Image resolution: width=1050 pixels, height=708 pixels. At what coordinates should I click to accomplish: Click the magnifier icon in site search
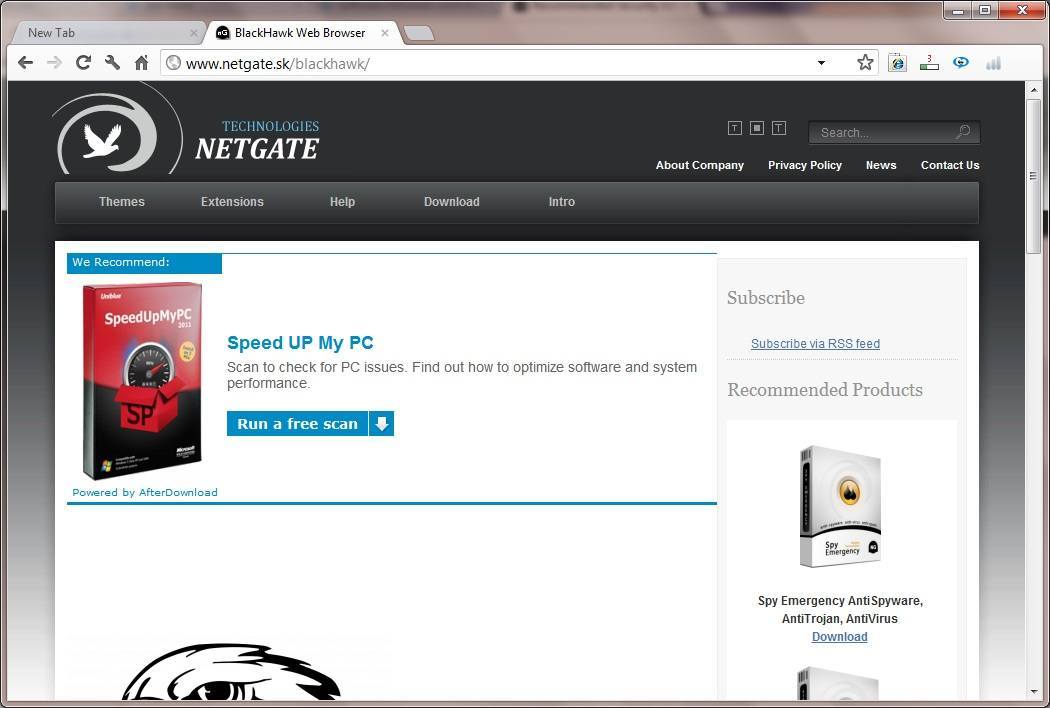[963, 132]
